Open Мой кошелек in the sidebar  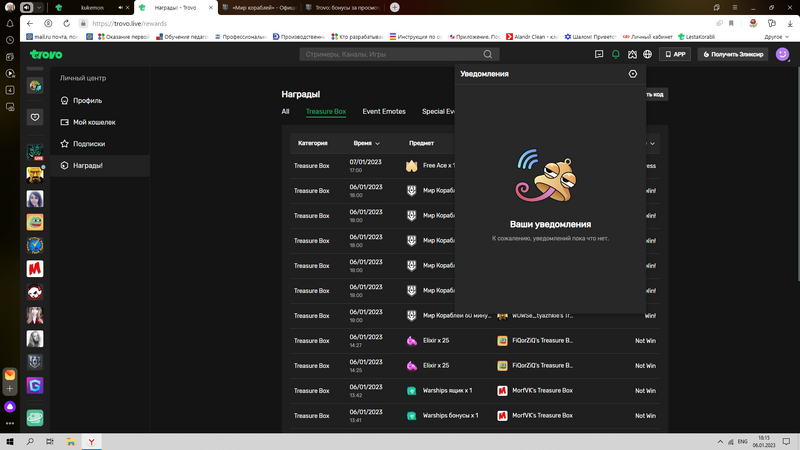click(x=94, y=122)
